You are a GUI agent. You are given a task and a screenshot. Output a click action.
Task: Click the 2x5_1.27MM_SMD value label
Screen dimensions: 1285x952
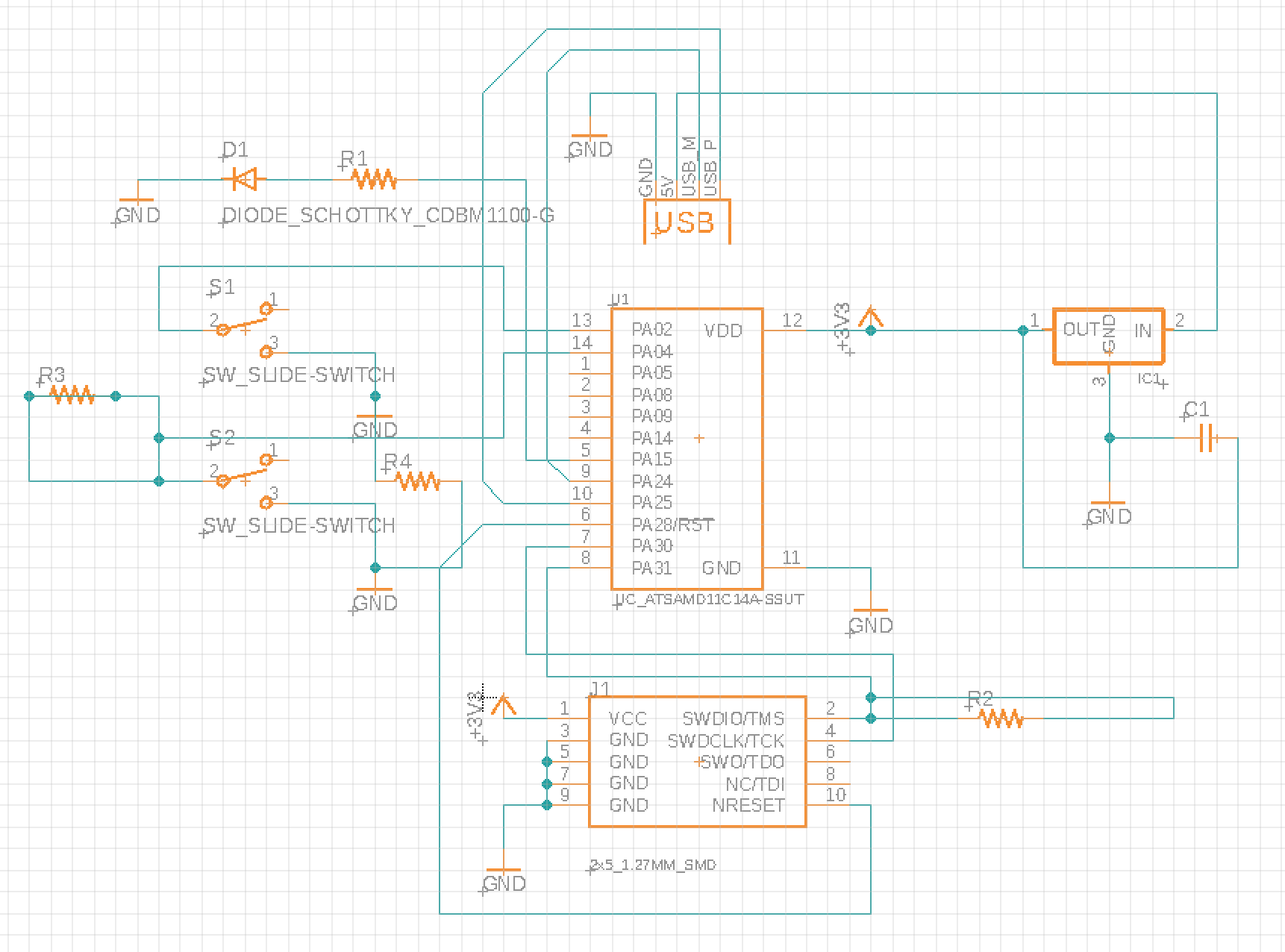tap(653, 865)
